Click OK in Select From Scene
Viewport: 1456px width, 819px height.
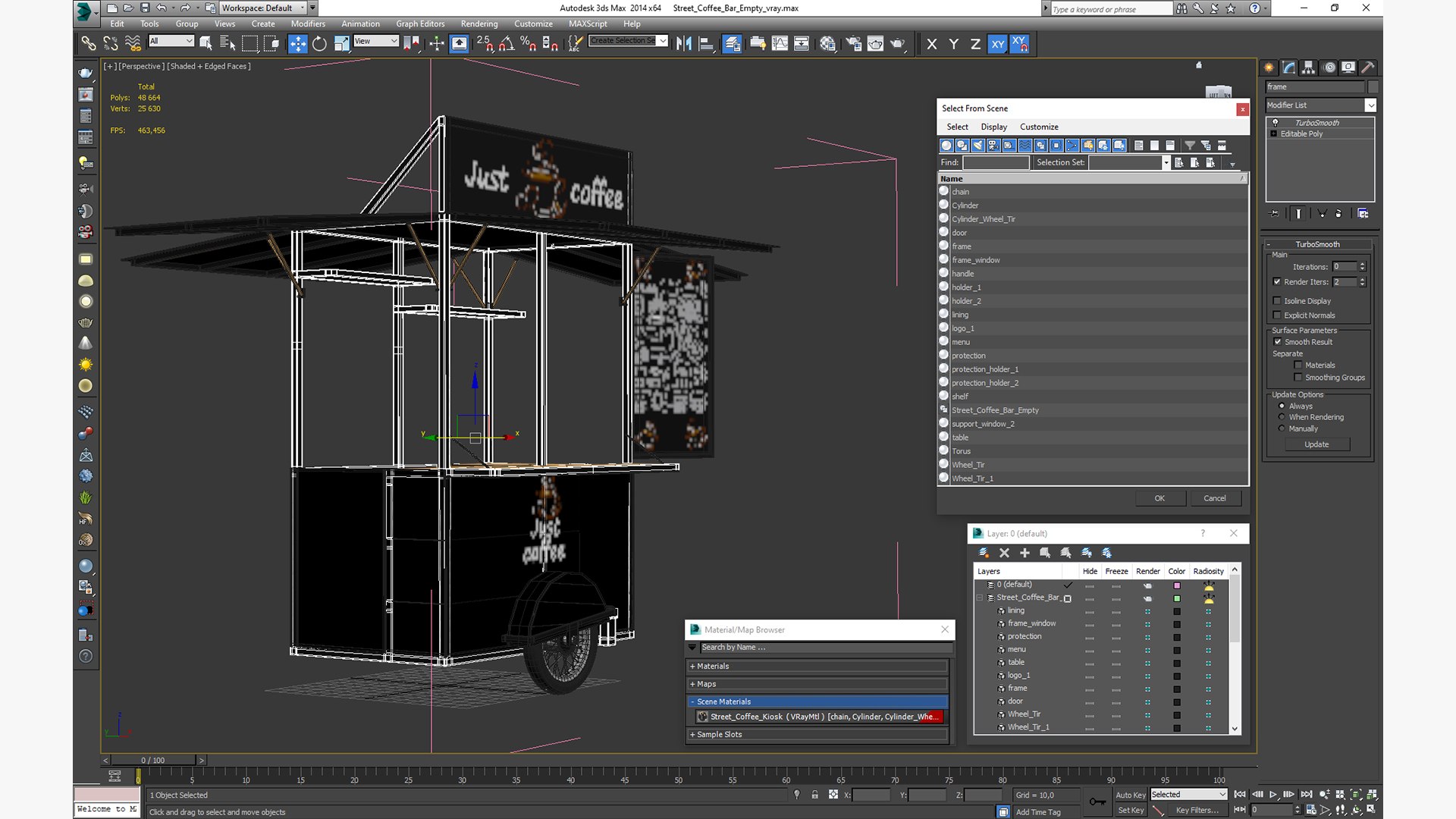point(1159,499)
